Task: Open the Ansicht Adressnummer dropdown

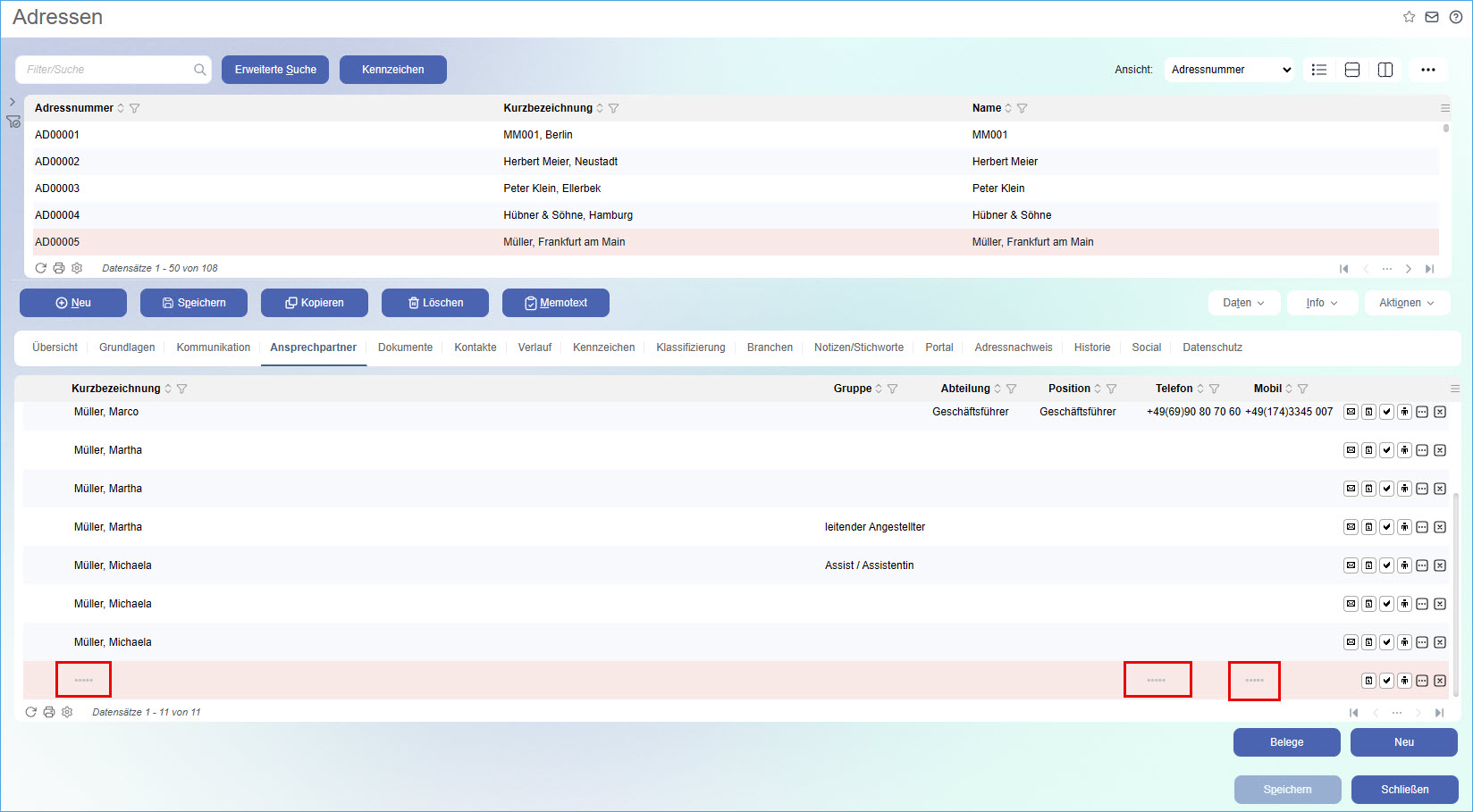Action: click(1230, 70)
